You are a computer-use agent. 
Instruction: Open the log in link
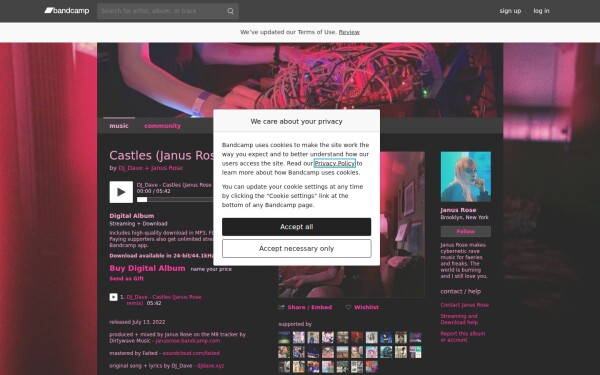(x=541, y=11)
